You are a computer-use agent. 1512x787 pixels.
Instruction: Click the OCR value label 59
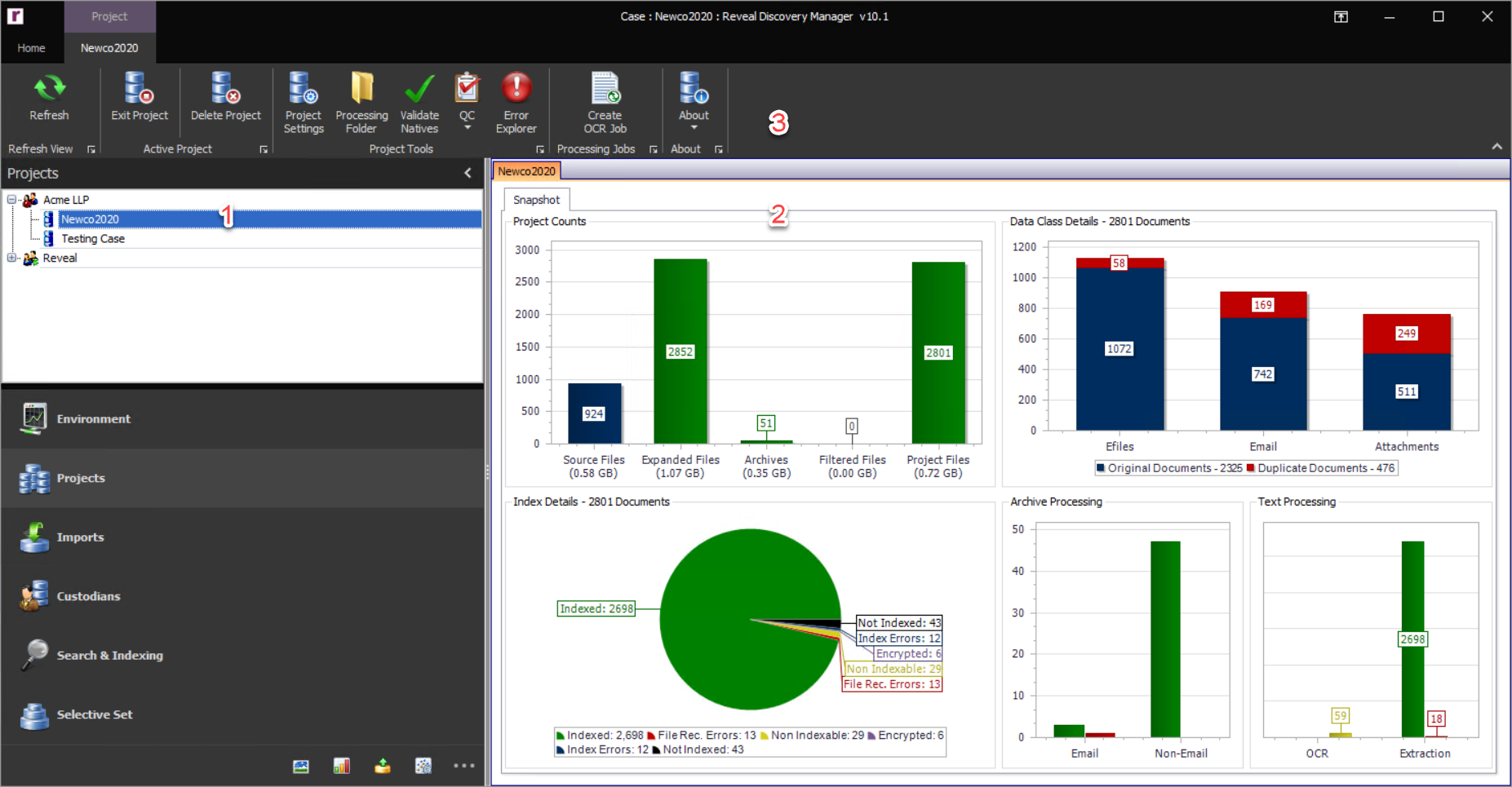click(1340, 715)
